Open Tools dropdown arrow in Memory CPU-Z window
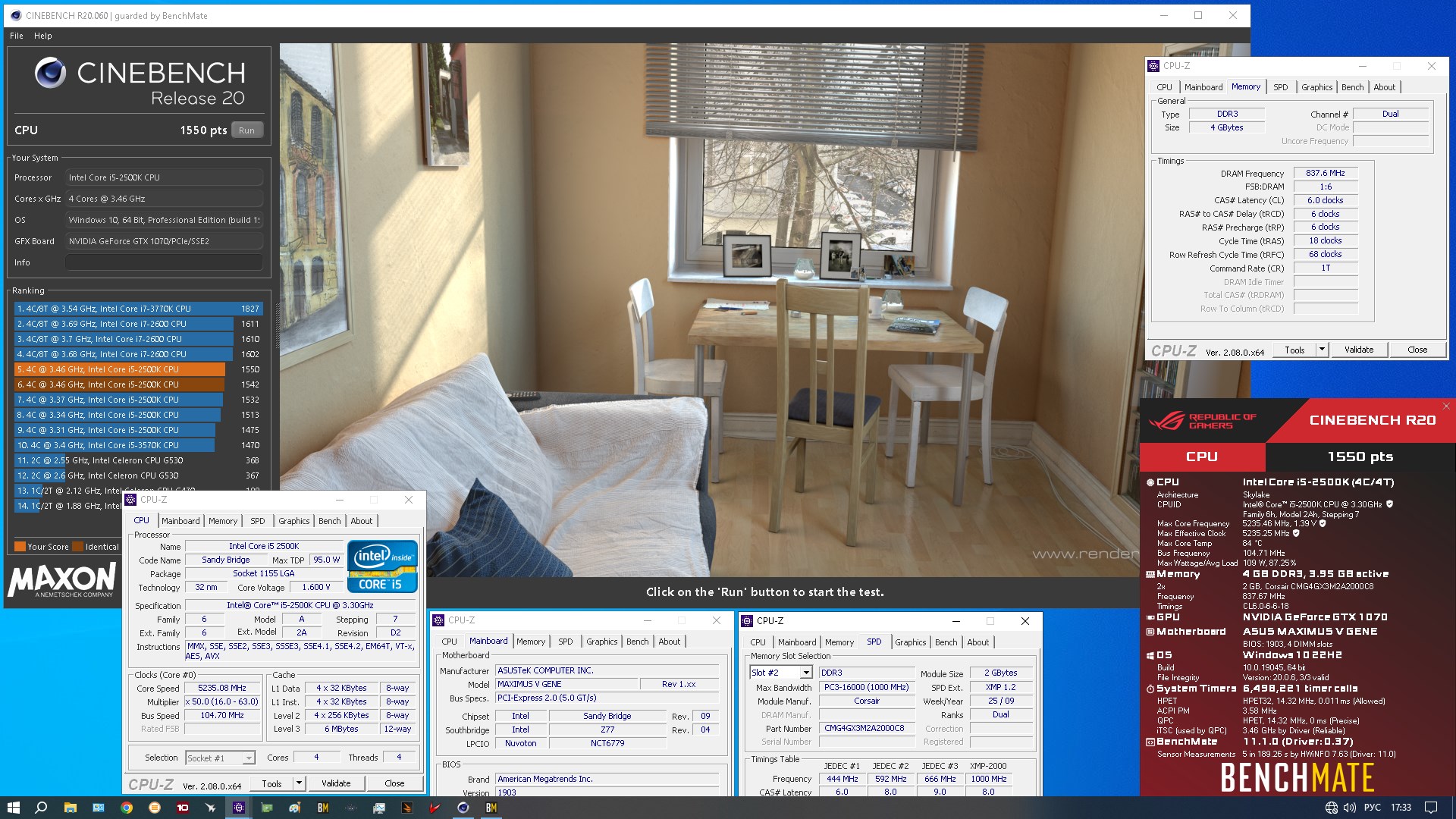This screenshot has width=1456, height=819. tap(1322, 350)
